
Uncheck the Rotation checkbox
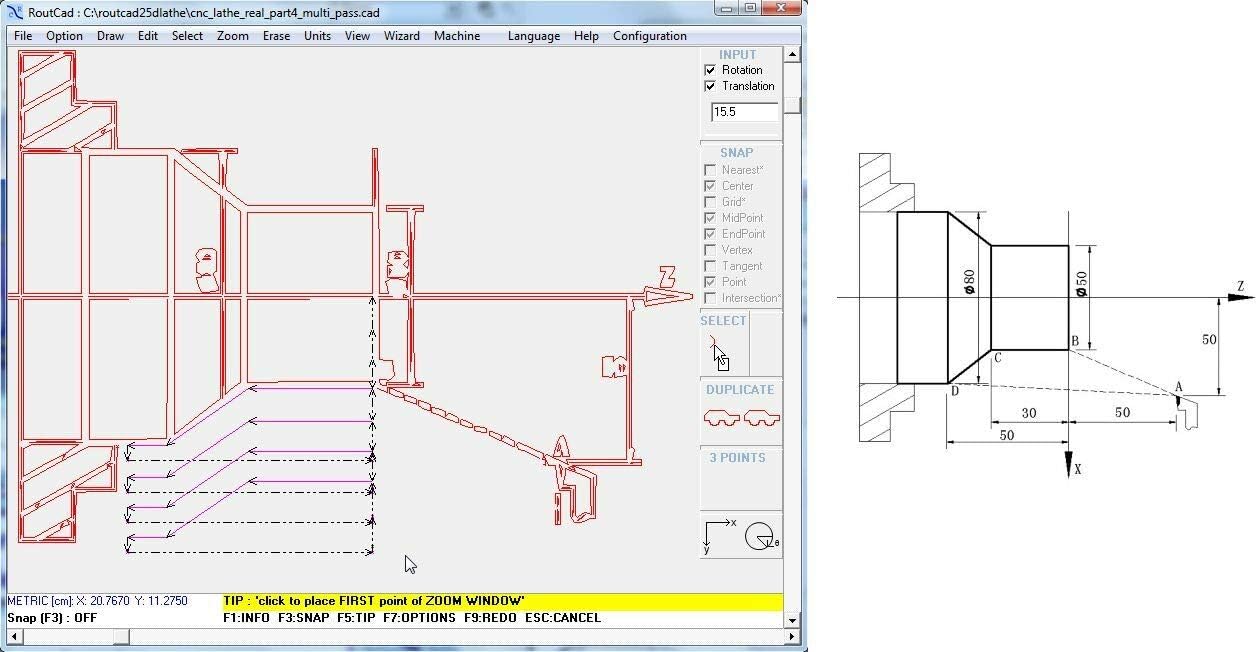(x=710, y=70)
